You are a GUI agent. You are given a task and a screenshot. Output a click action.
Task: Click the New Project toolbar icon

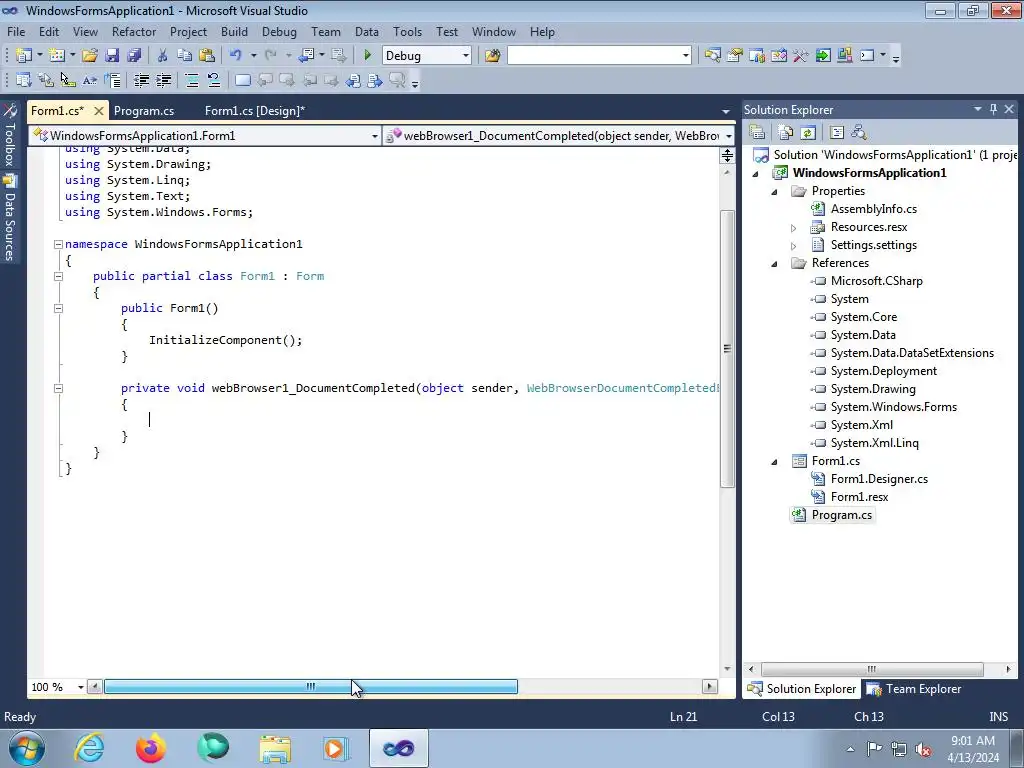coord(24,56)
